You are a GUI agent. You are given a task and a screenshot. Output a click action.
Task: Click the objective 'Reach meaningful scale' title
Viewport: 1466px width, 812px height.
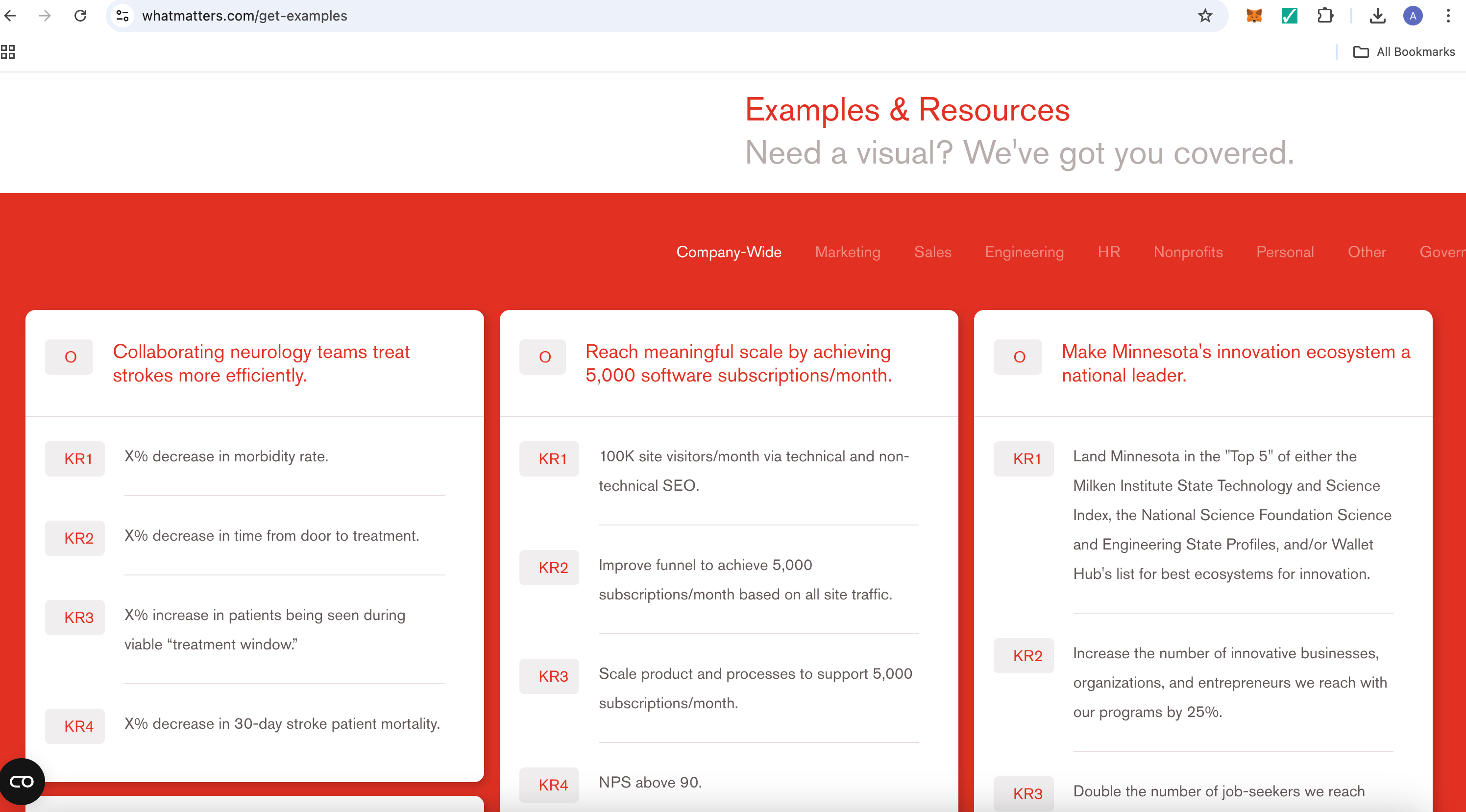[x=738, y=363]
